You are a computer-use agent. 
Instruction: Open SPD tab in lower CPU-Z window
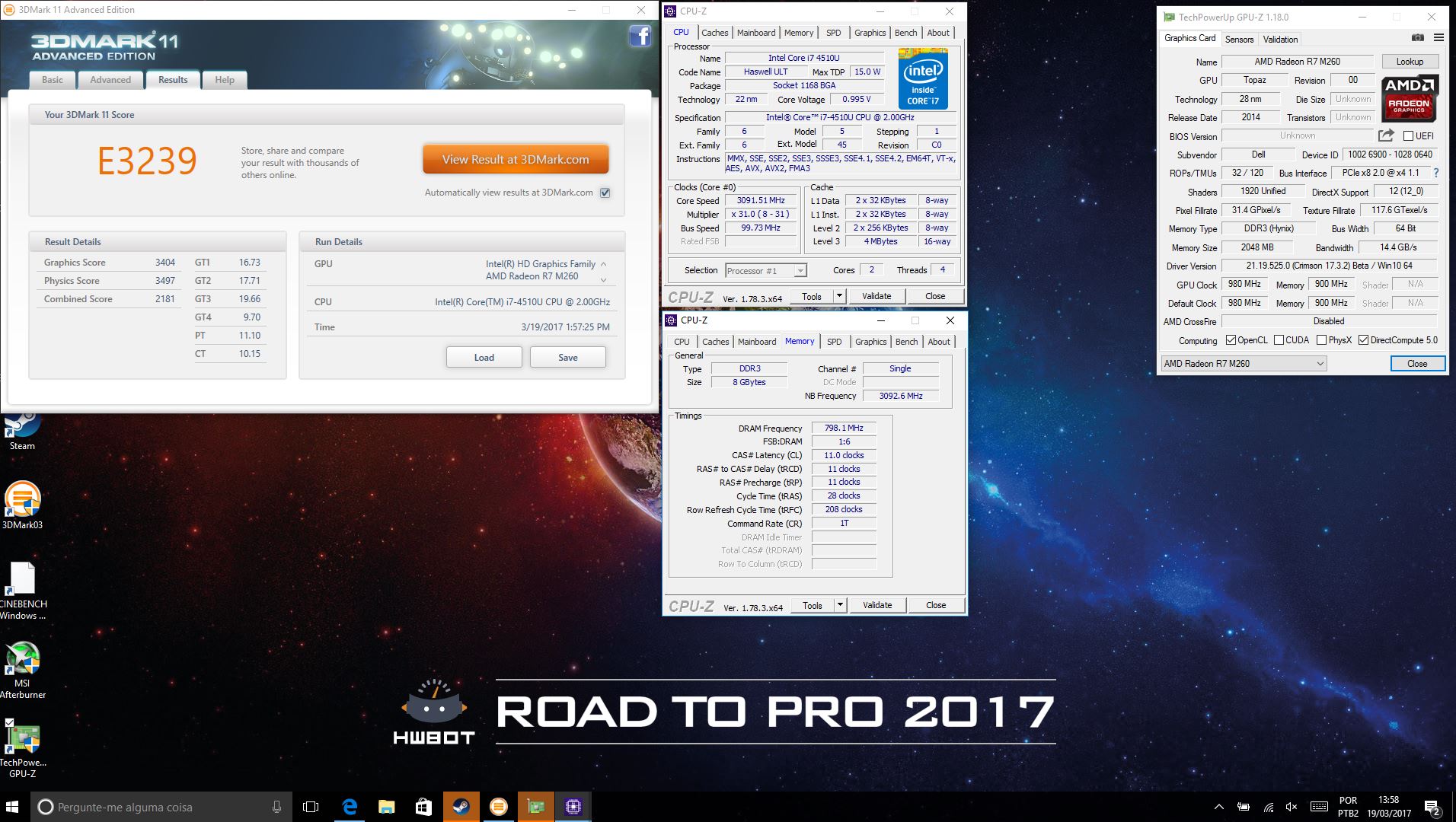click(x=835, y=342)
